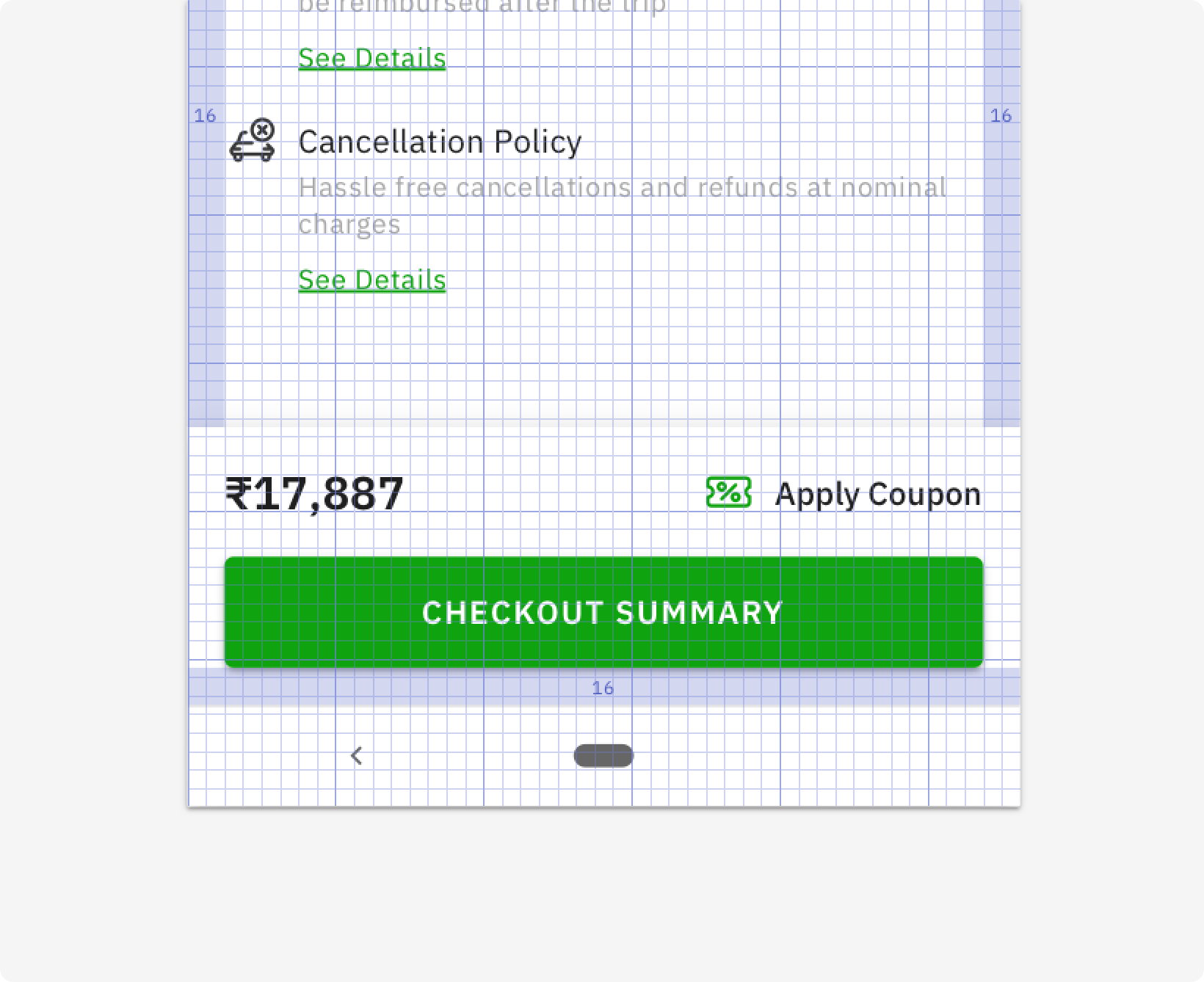The image size is (1204, 982).
Task: Click the shaded right margin guide strip
Action: pos(1002,213)
